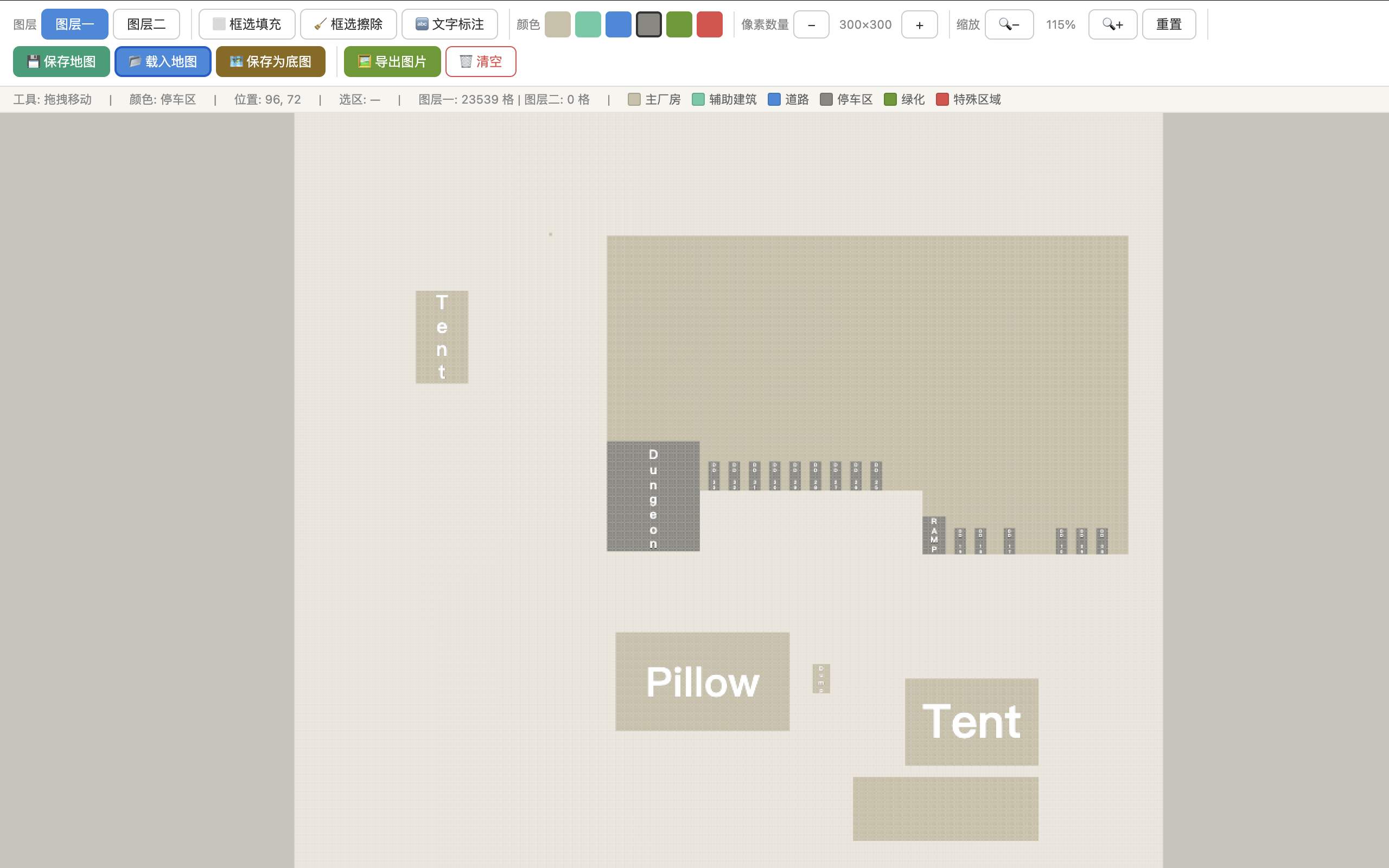1389x868 pixels.
Task: Zoom out with magnifier minus button
Action: [1009, 25]
